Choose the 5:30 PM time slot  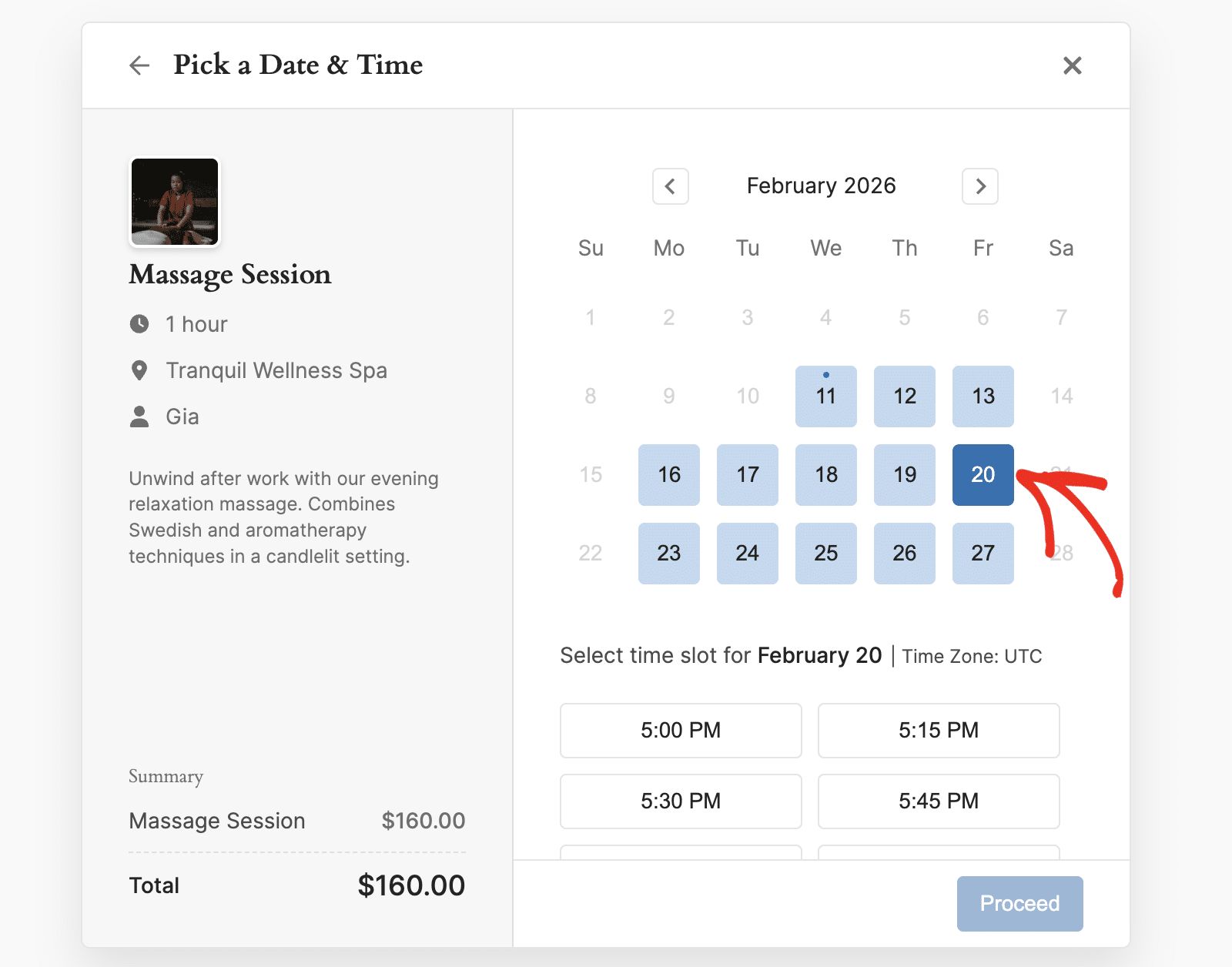pyautogui.click(x=680, y=801)
